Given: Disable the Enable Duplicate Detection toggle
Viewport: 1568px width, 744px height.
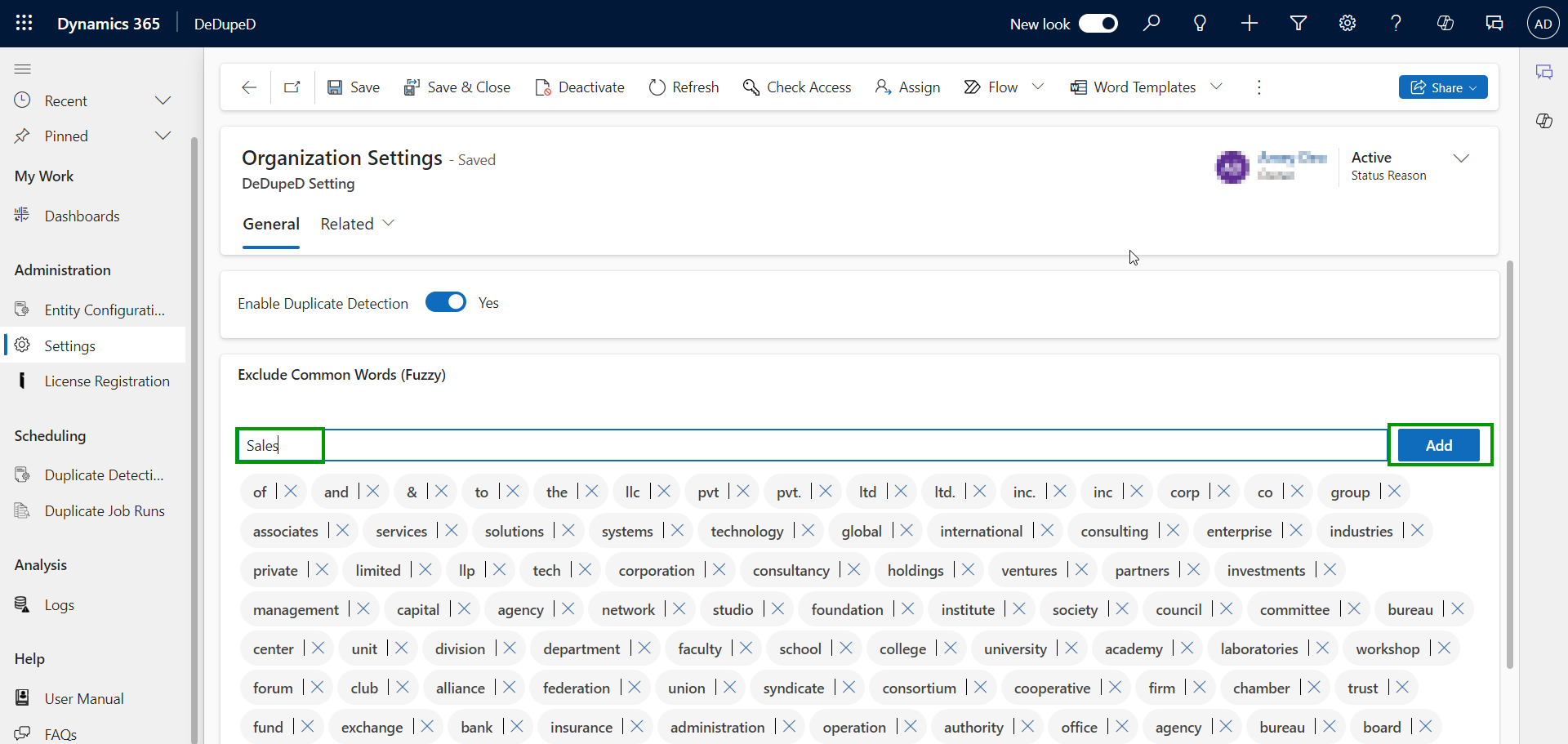Looking at the screenshot, I should pos(446,303).
